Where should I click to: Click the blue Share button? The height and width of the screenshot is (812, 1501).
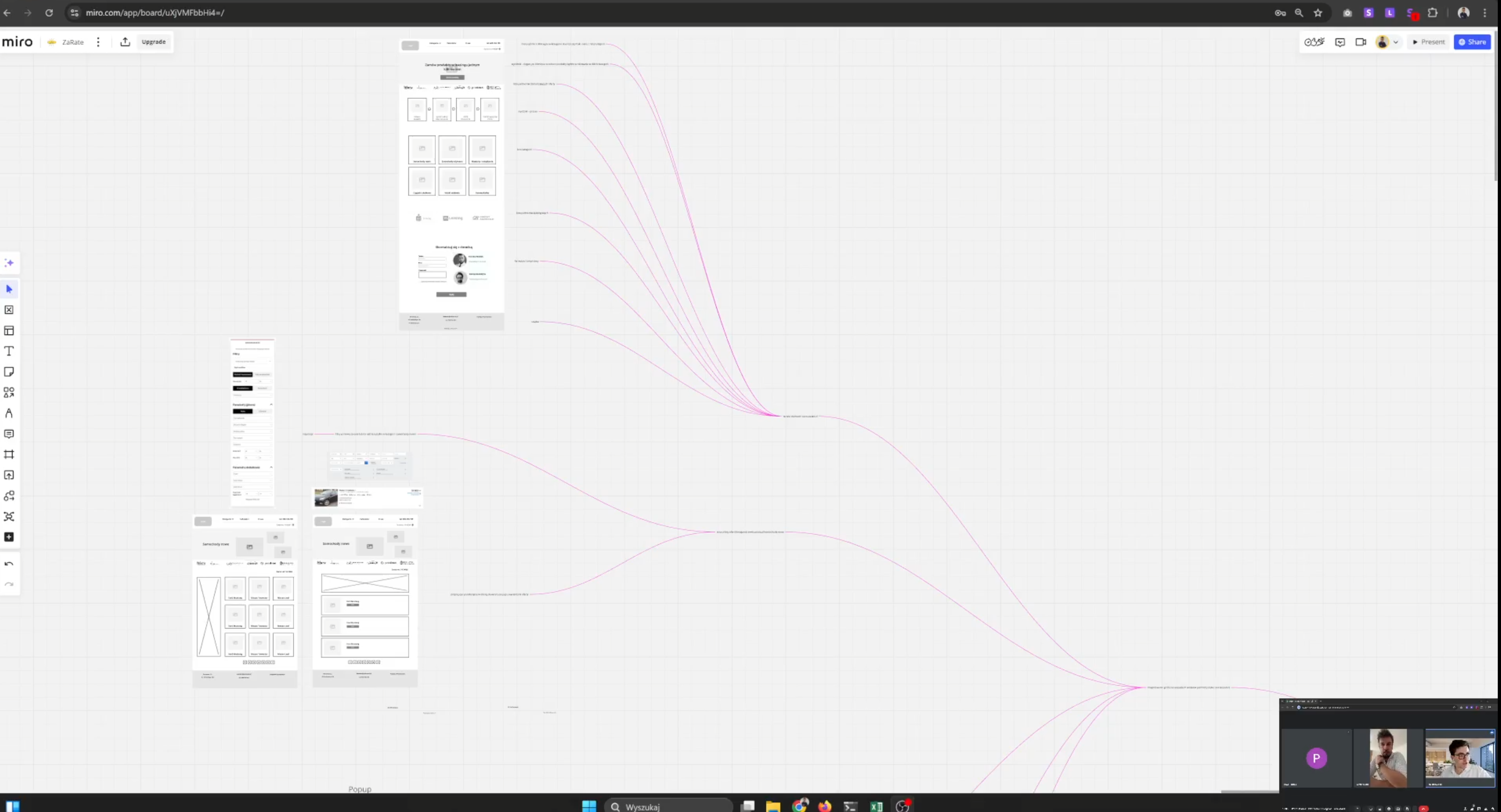1472,42
